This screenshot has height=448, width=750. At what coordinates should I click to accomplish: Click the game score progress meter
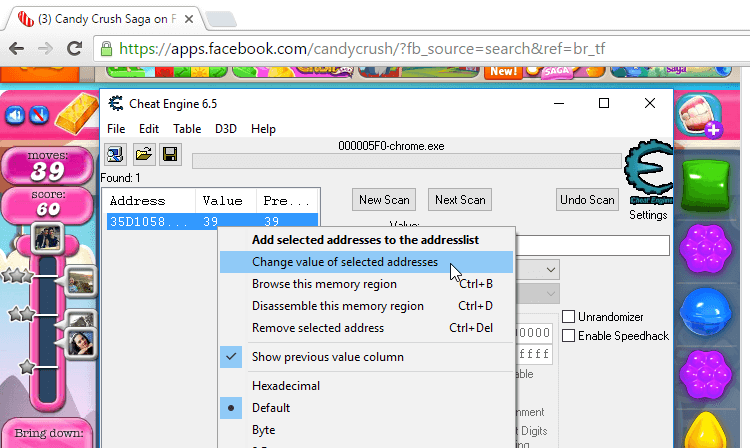pyautogui.click(x=47, y=330)
